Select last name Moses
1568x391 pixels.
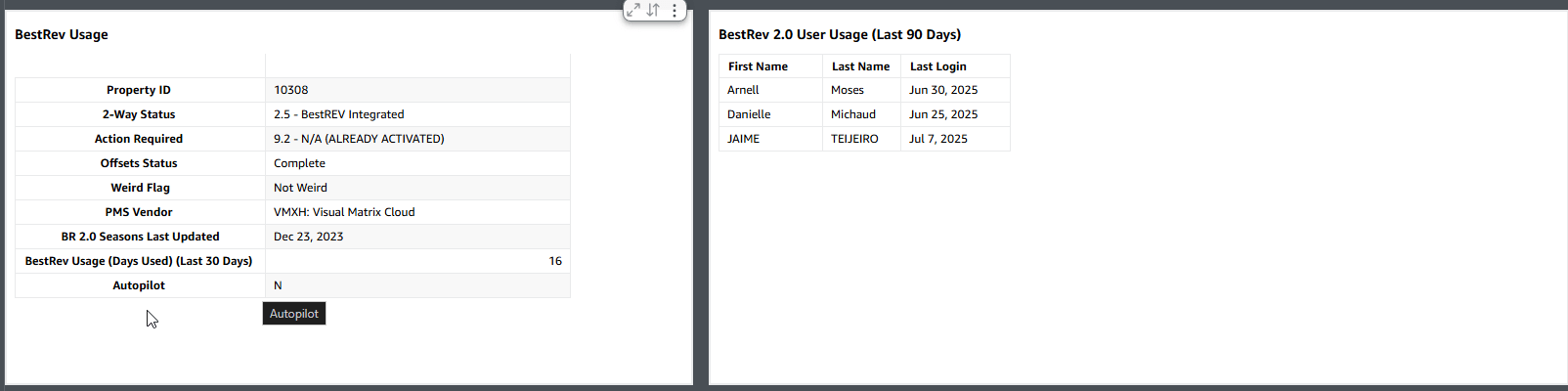pyautogui.click(x=848, y=90)
